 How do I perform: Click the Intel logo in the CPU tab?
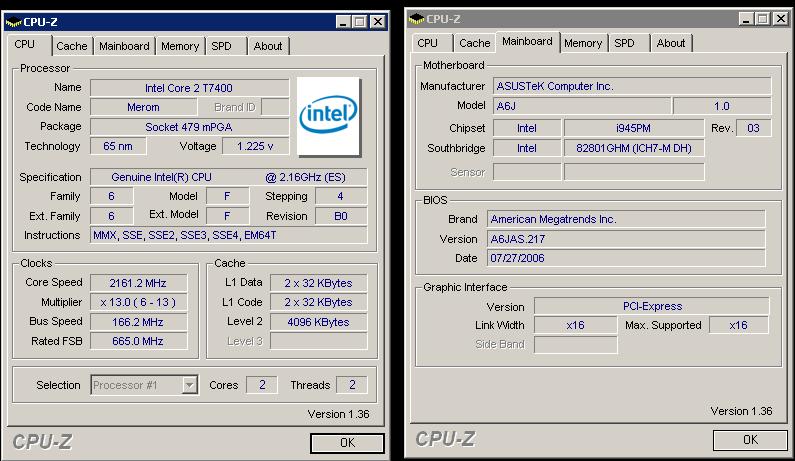coord(328,116)
